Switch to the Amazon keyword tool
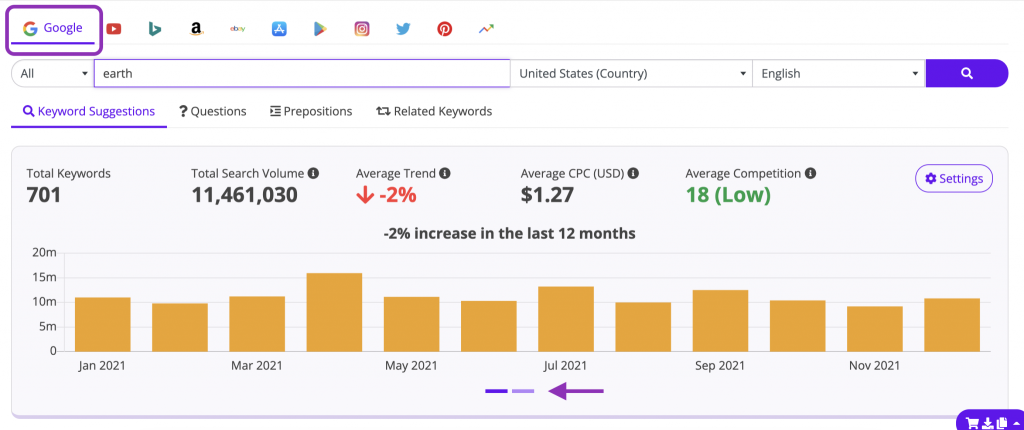The width and height of the screenshot is (1024, 430). (x=196, y=29)
